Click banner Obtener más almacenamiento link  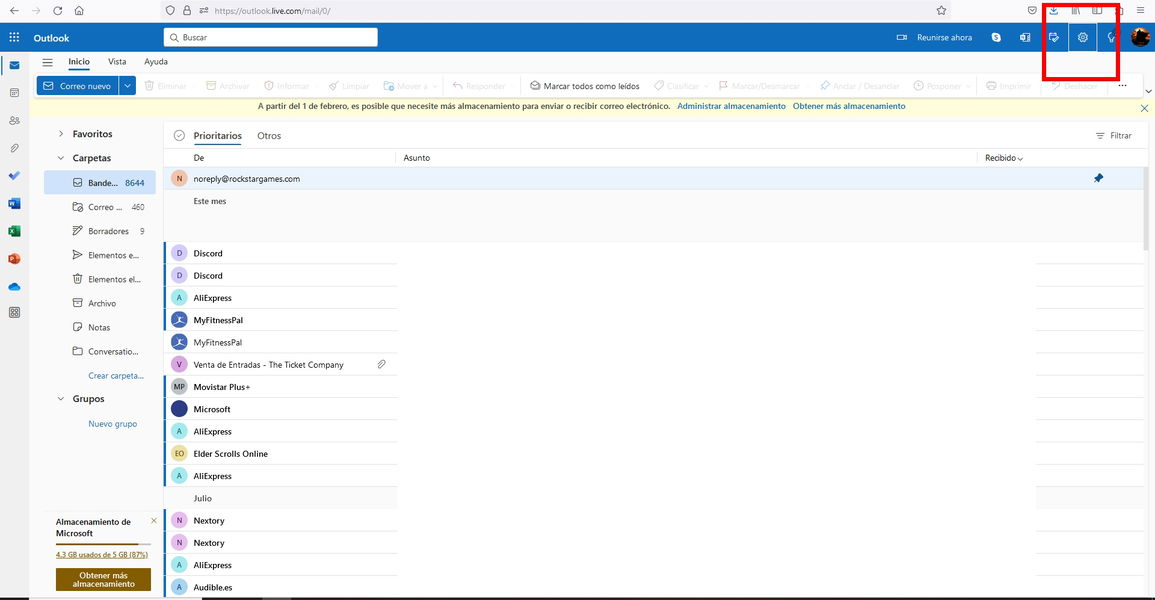(849, 106)
